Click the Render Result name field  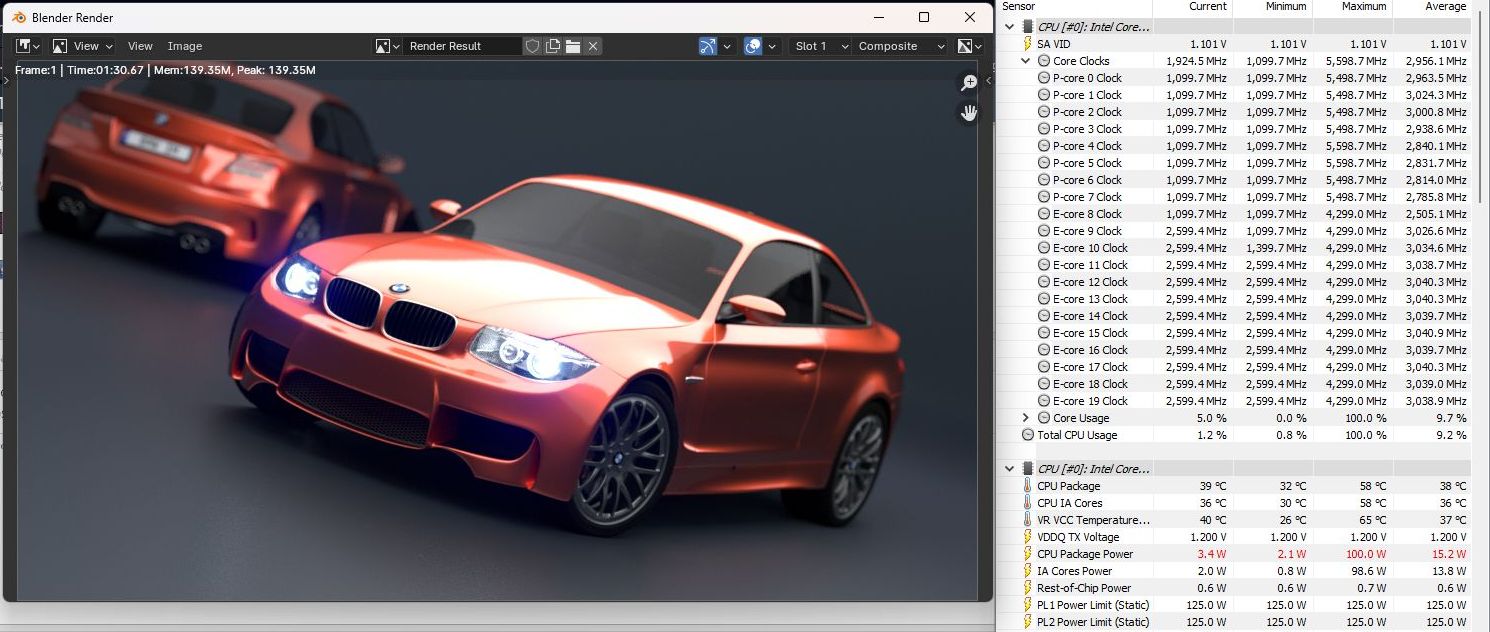tap(463, 46)
